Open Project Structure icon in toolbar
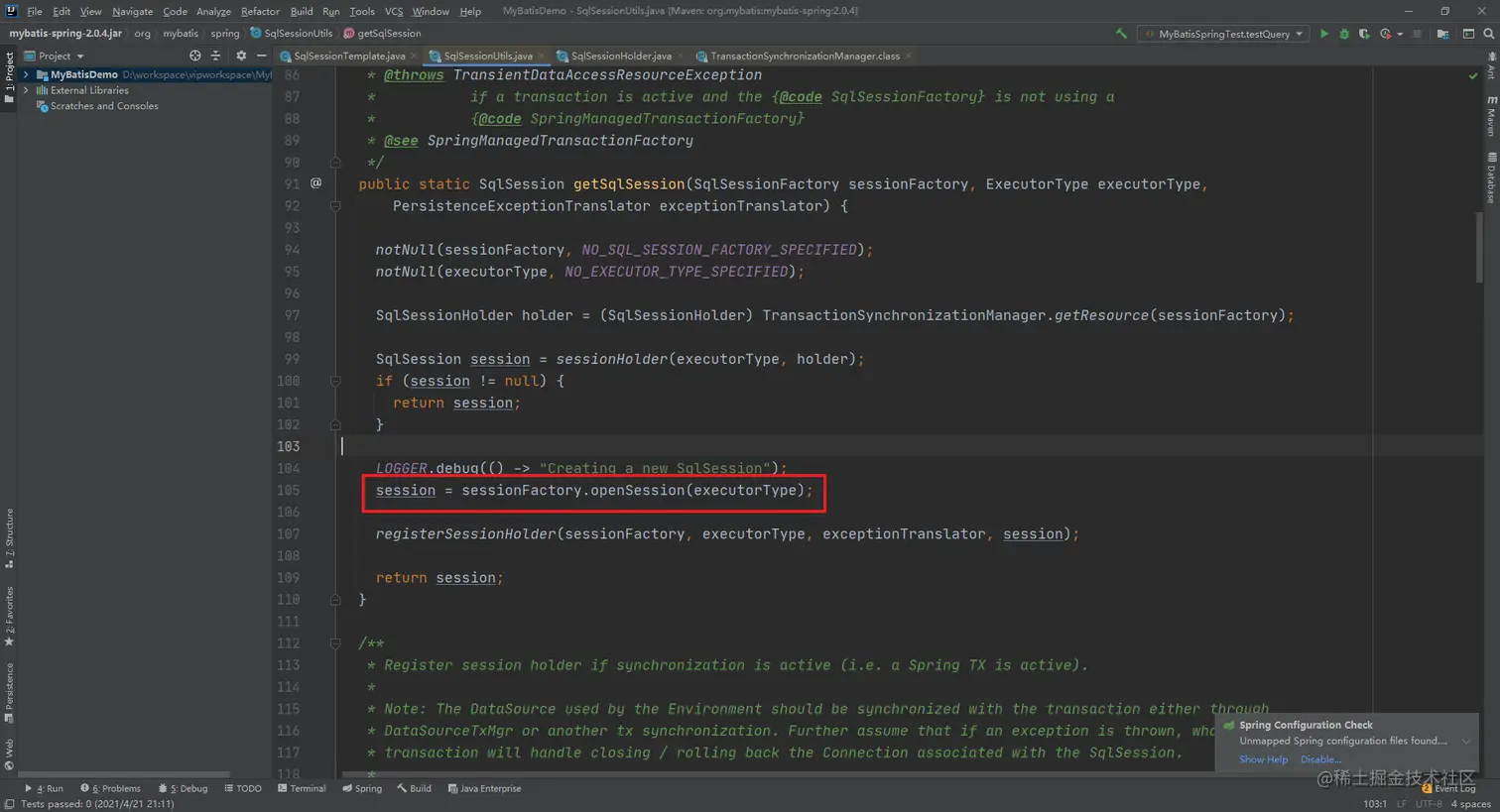The image size is (1500, 812). tap(1442, 34)
